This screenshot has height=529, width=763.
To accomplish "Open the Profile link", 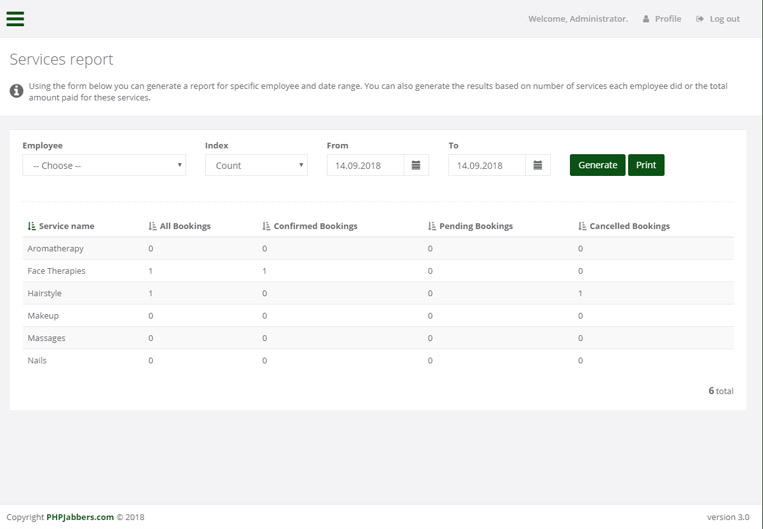I will (668, 19).
